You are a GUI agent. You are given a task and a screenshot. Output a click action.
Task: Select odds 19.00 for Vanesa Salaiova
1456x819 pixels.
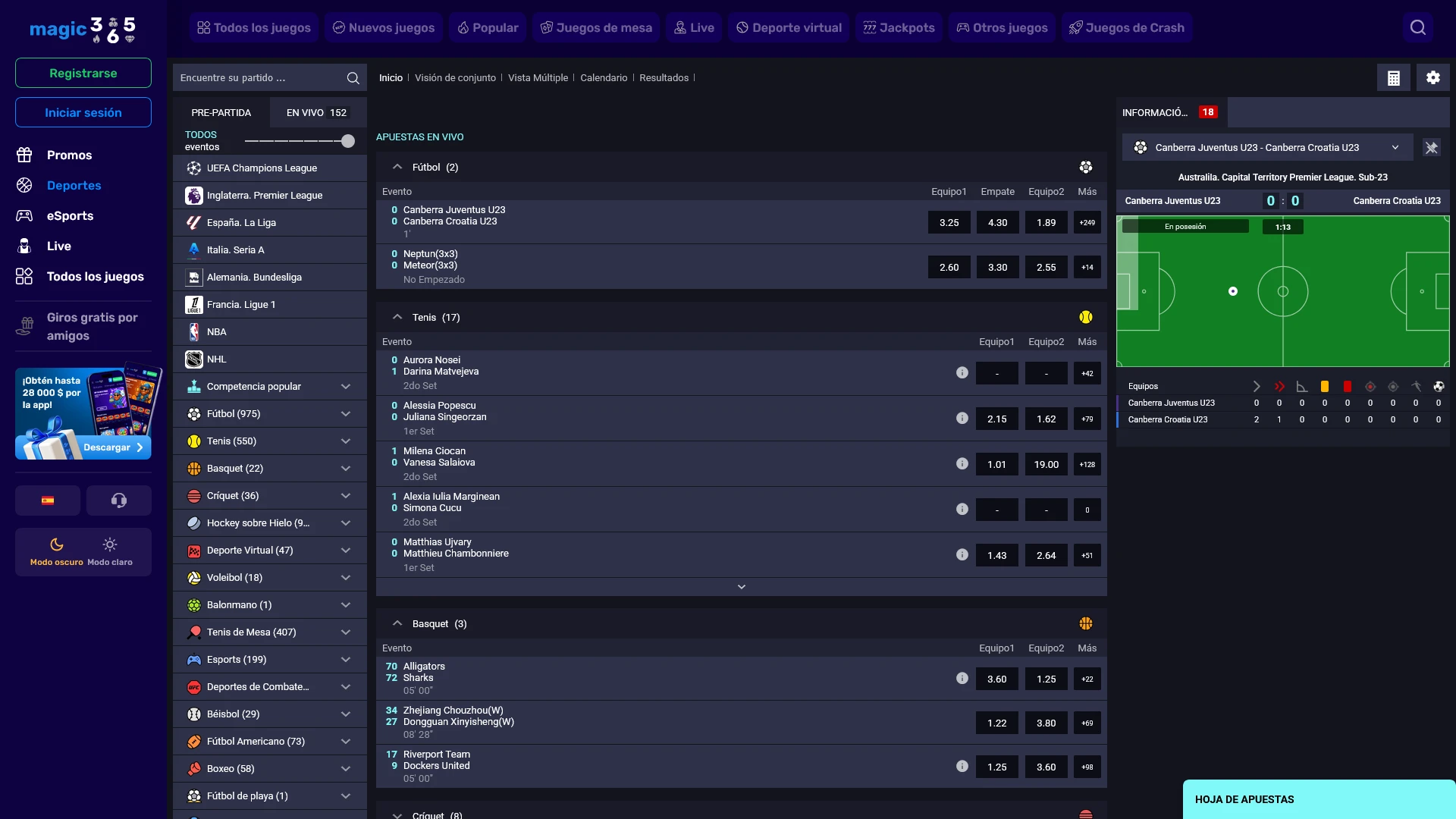1046,464
